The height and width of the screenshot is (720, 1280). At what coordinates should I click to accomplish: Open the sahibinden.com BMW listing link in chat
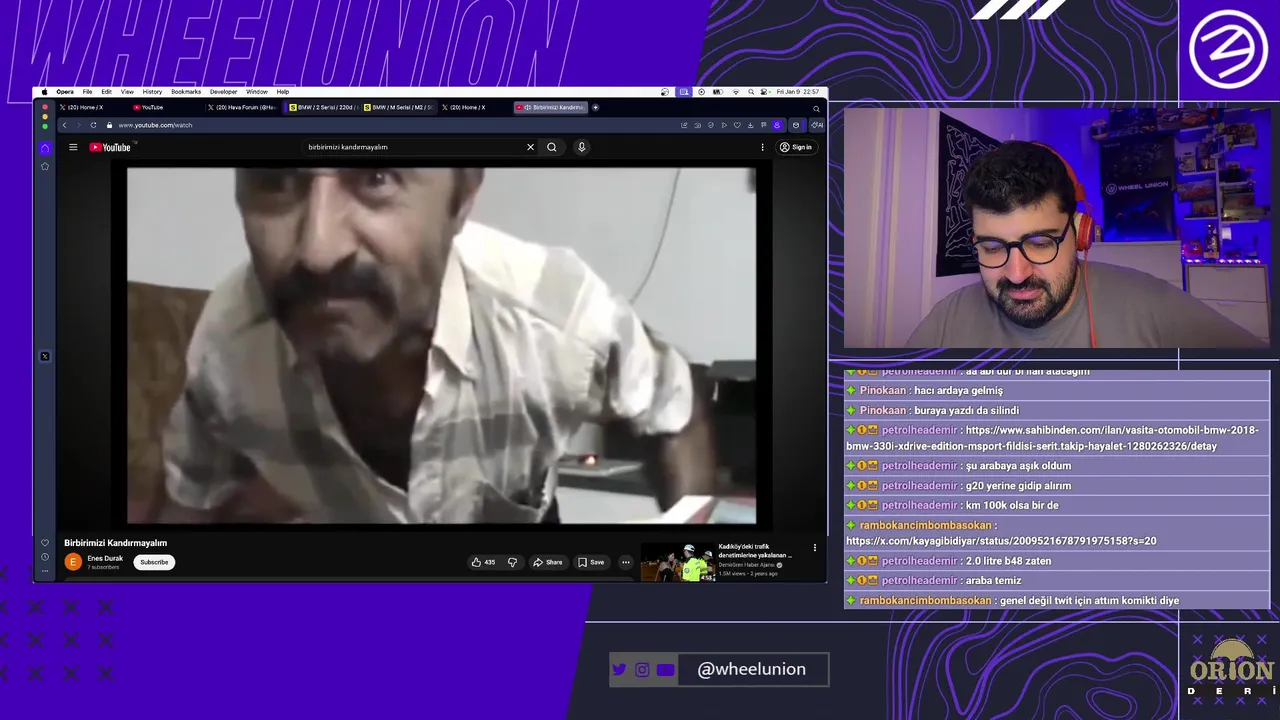click(x=1052, y=438)
